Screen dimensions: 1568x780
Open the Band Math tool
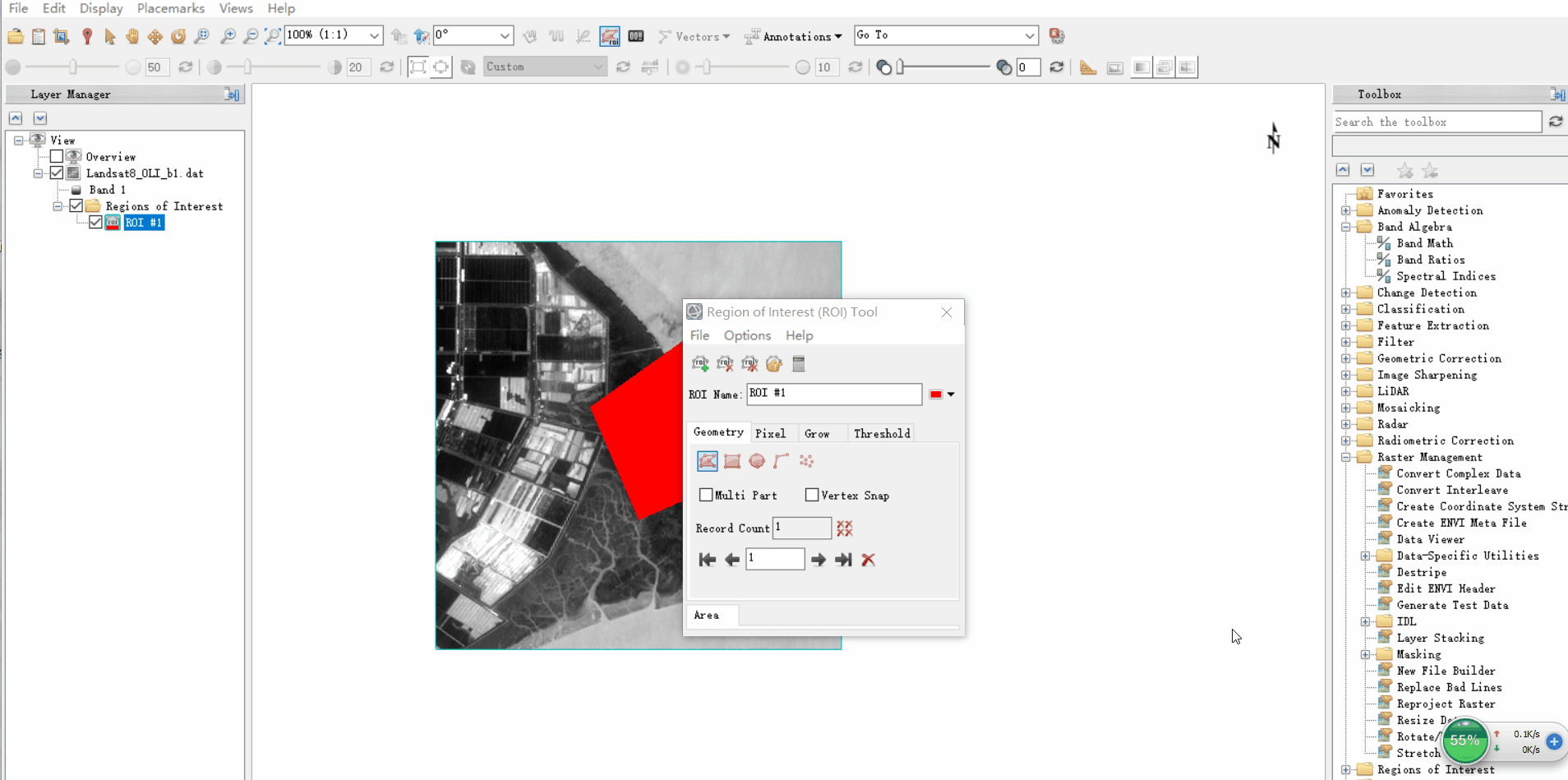click(1424, 243)
